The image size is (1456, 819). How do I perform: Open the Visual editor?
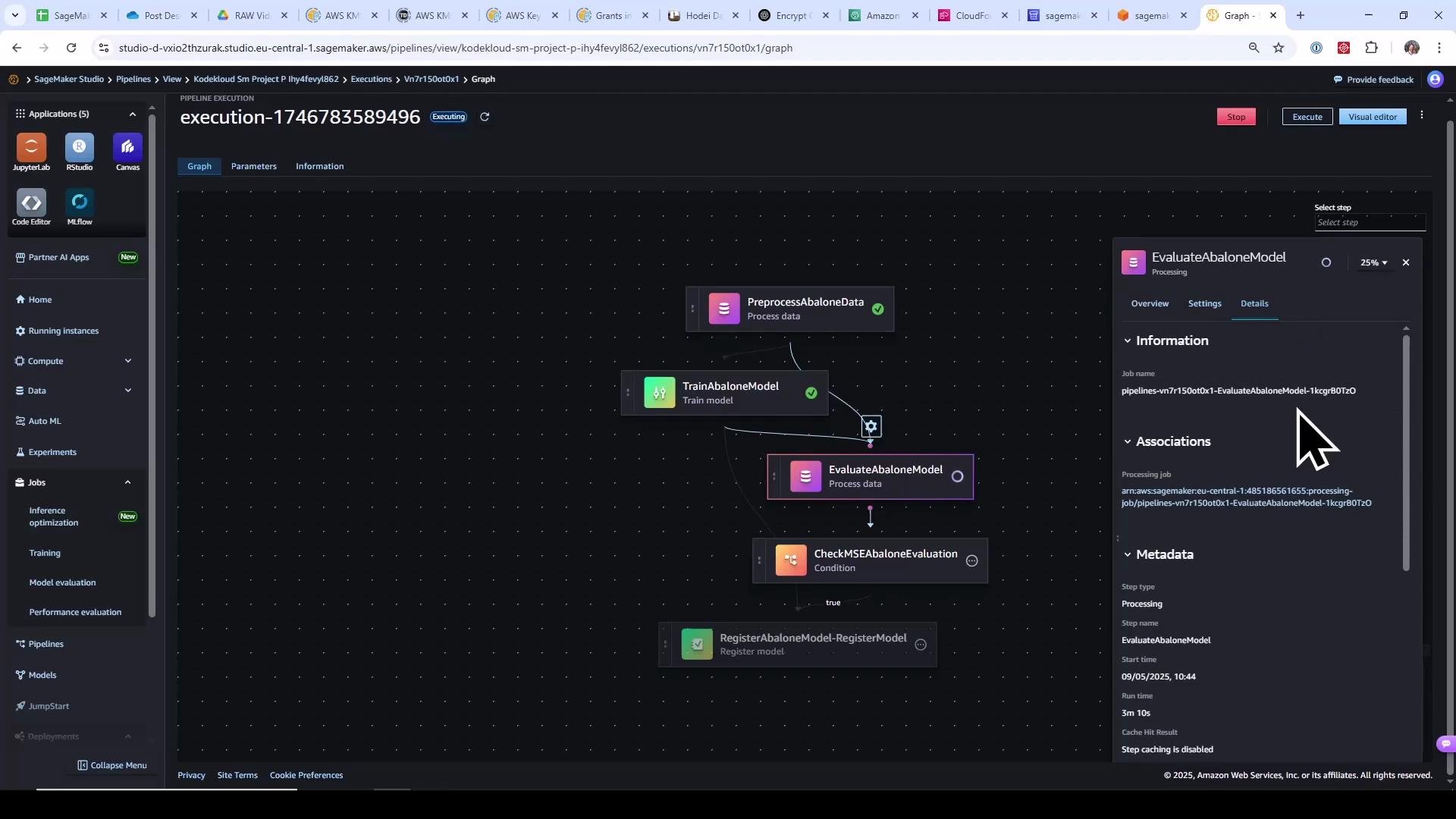[x=1373, y=117]
